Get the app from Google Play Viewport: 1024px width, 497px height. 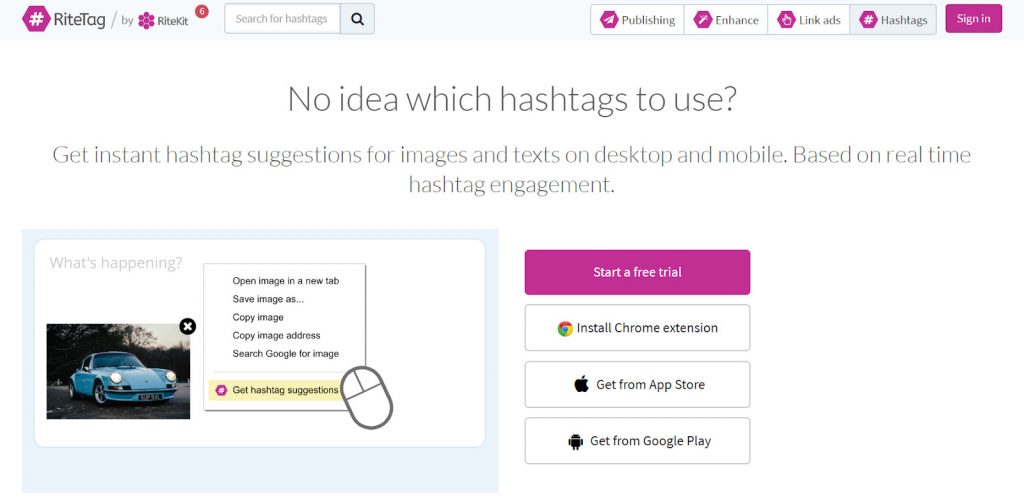click(637, 441)
